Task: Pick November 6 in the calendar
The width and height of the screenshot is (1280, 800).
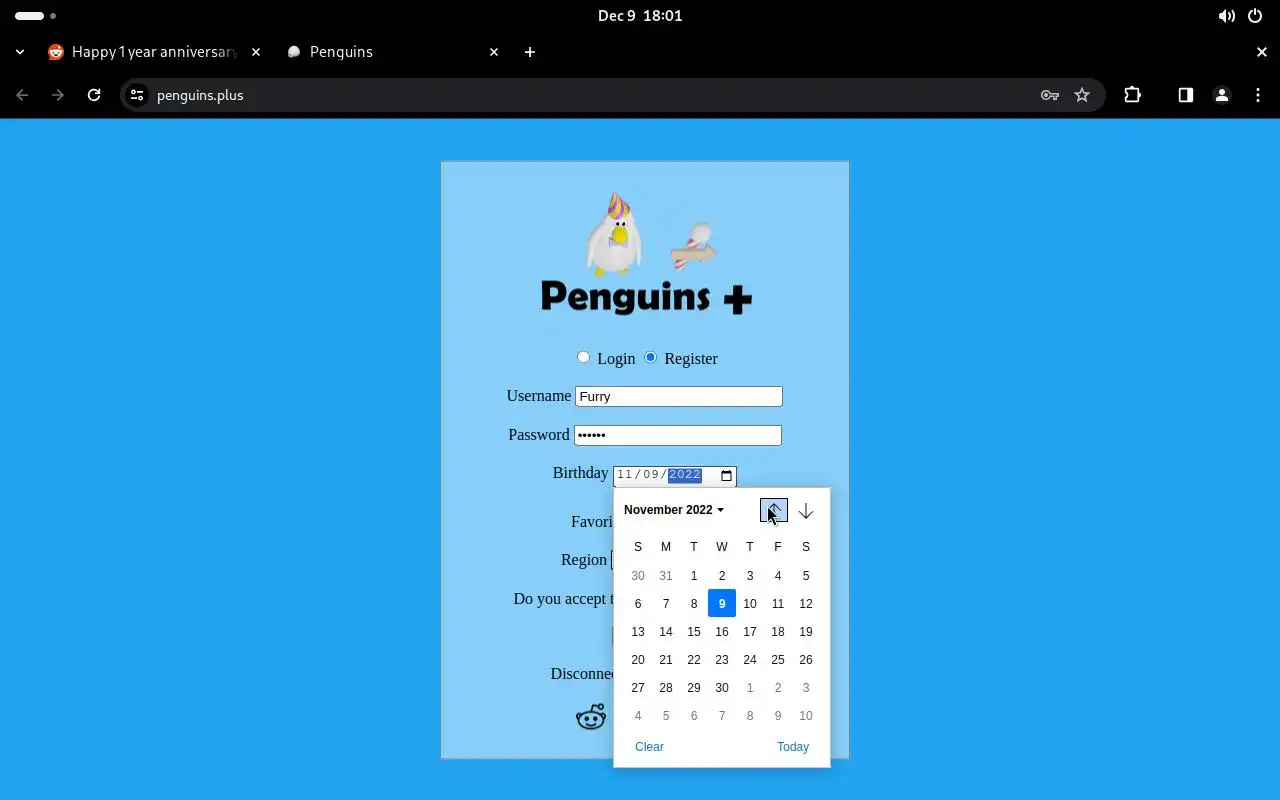Action: [638, 604]
